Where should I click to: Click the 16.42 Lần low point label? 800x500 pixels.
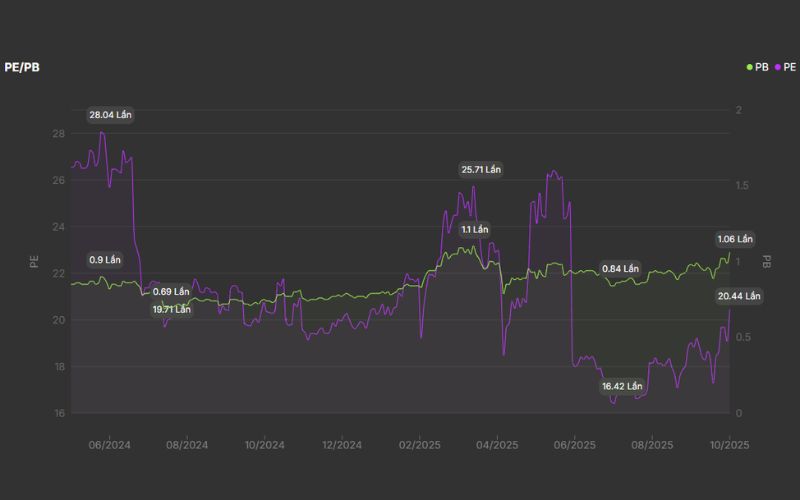(x=622, y=386)
